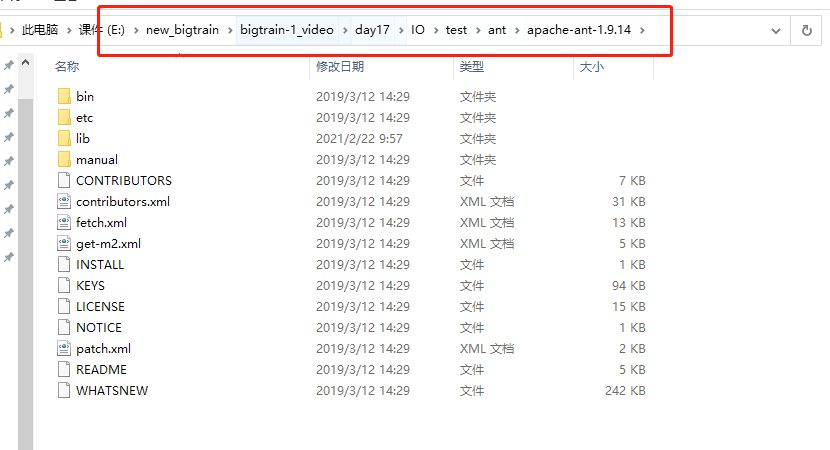Viewport: 830px width, 450px height.
Task: Go to ant breadcrumb folder
Action: 497,30
